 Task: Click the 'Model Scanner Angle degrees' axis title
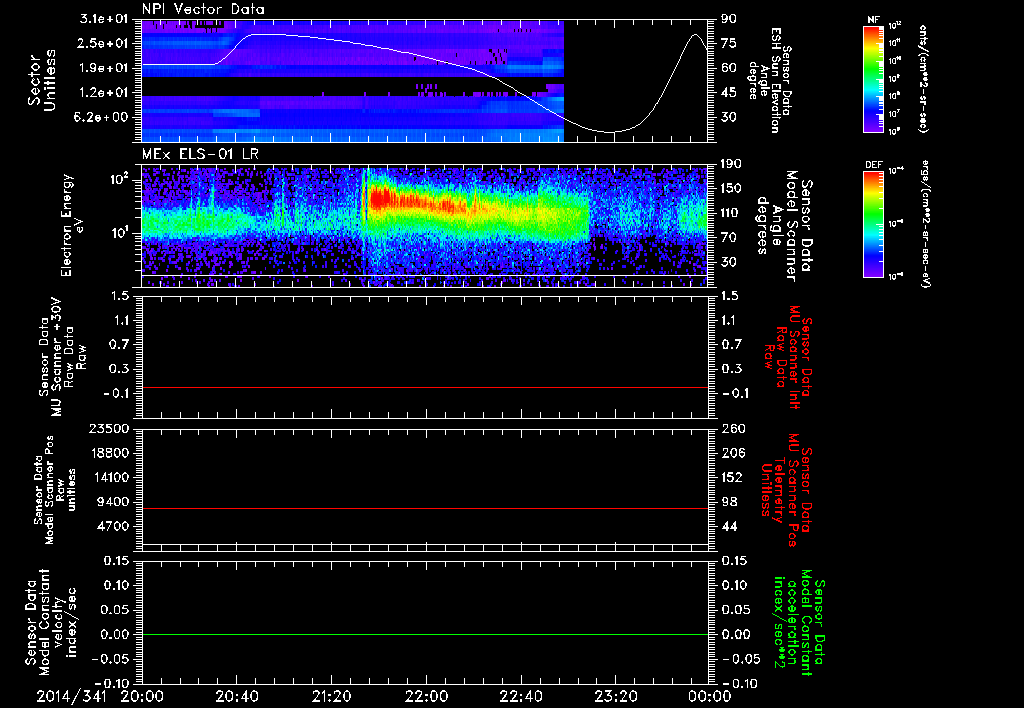[784, 226]
